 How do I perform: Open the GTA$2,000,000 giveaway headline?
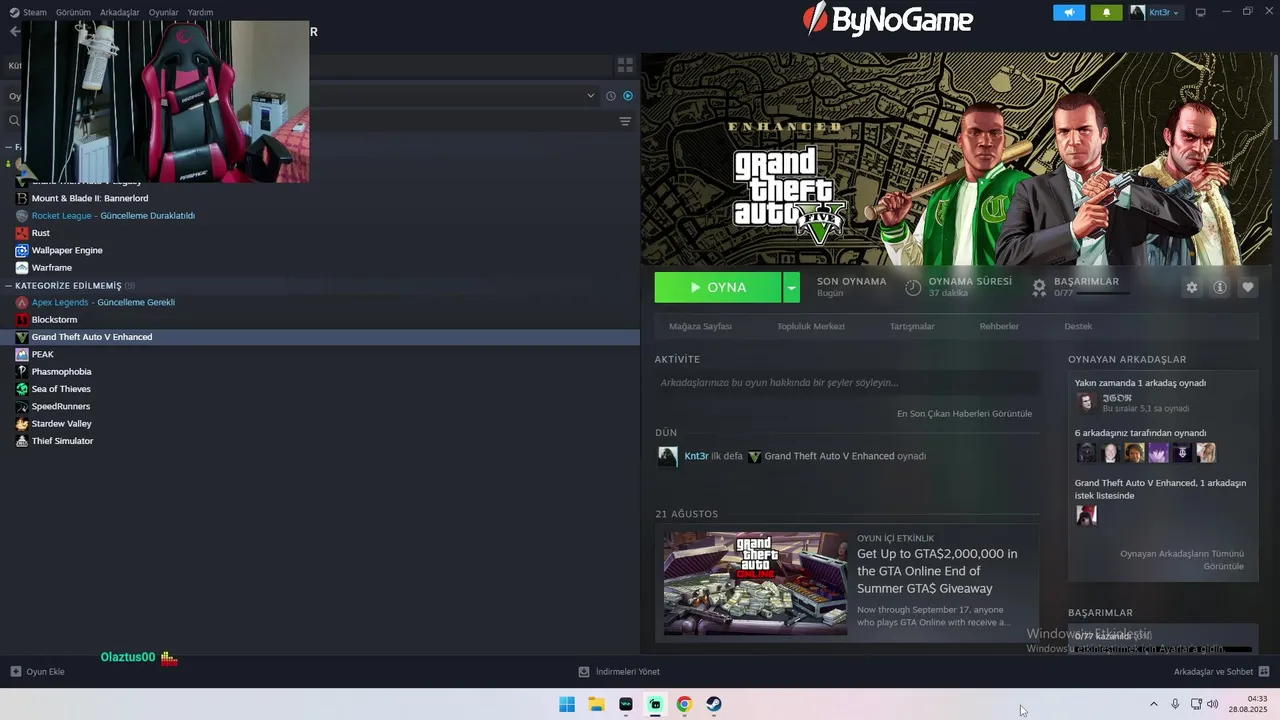click(x=937, y=571)
